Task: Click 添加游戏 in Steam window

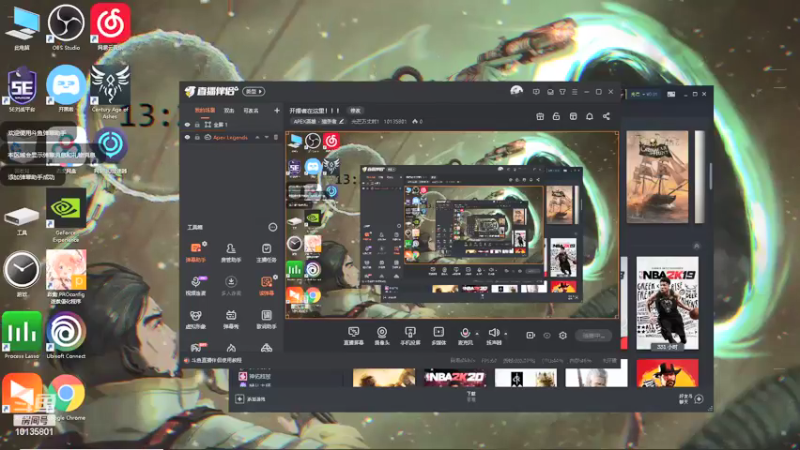Action: click(251, 399)
